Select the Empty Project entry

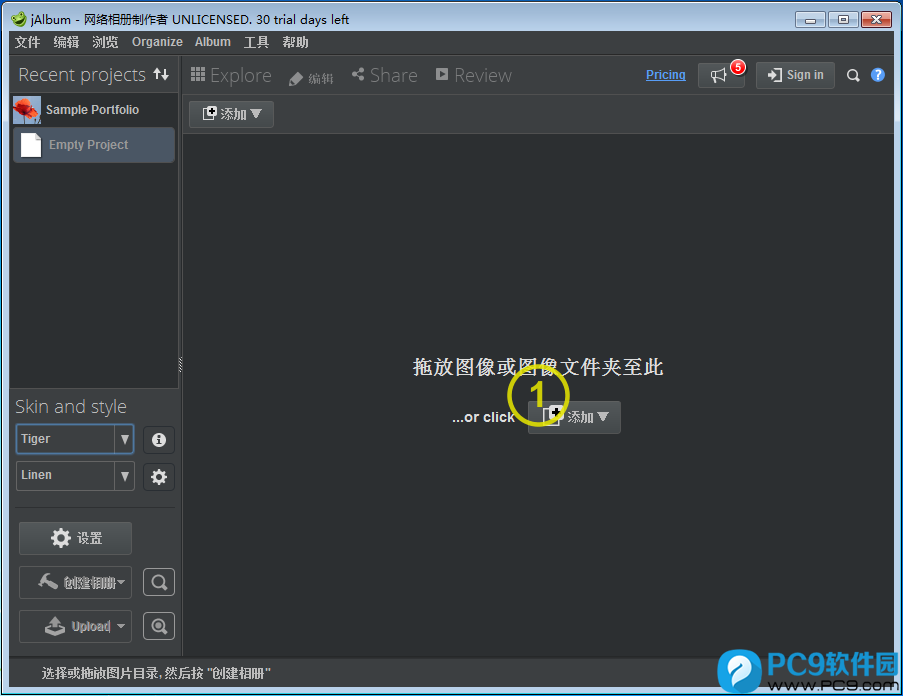tap(94, 145)
